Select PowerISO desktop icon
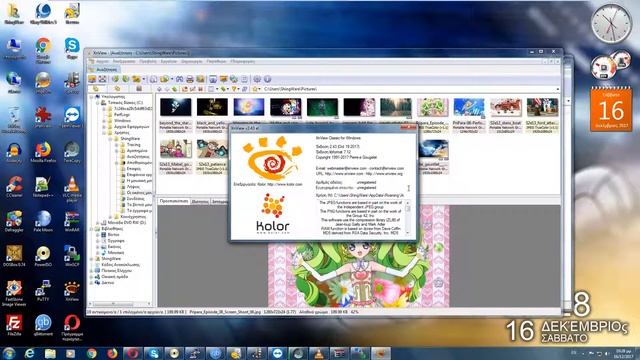The height and width of the screenshot is (360, 640). tap(43, 256)
